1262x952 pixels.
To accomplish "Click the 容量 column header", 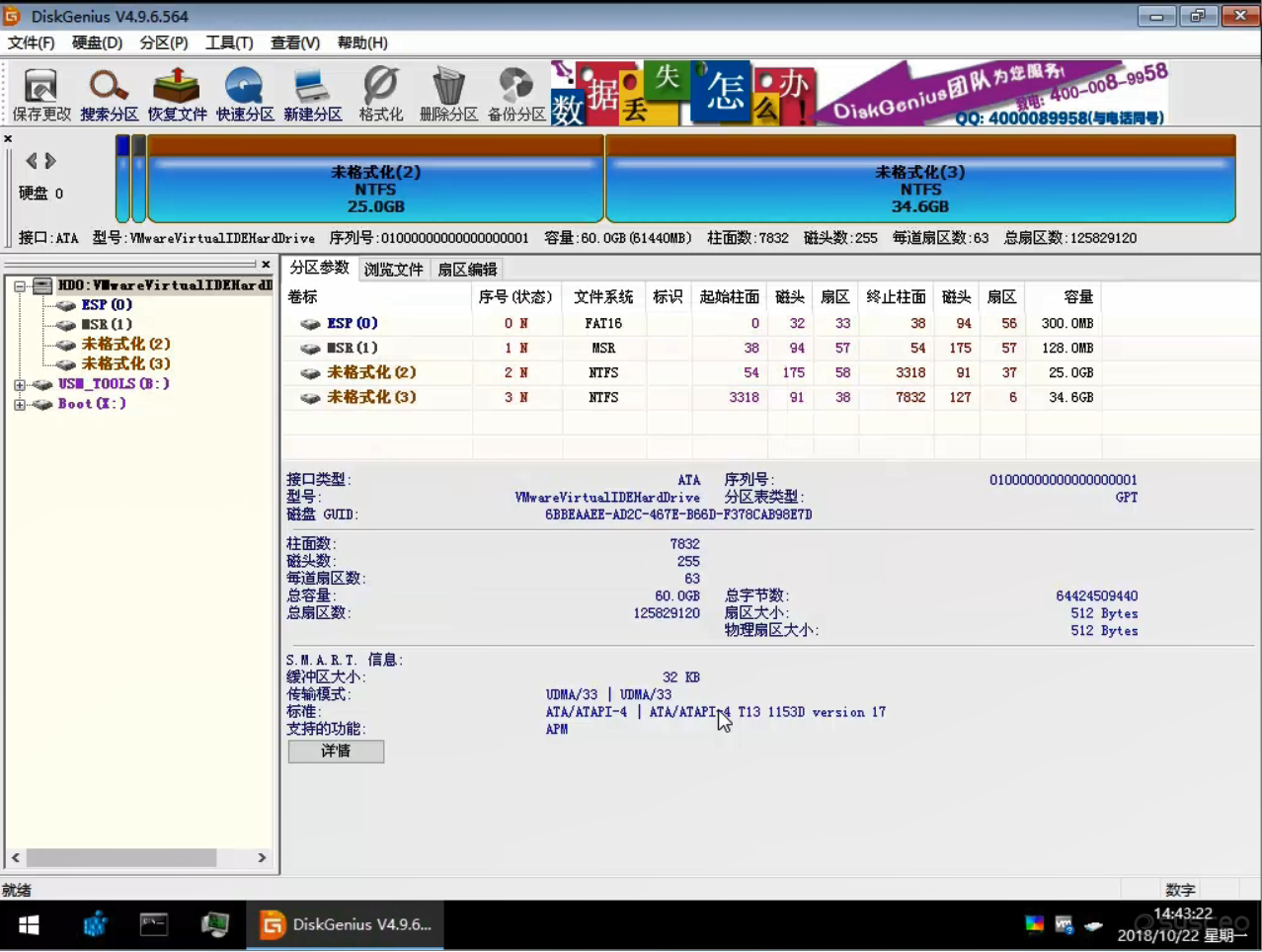I will pyautogui.click(x=1064, y=296).
